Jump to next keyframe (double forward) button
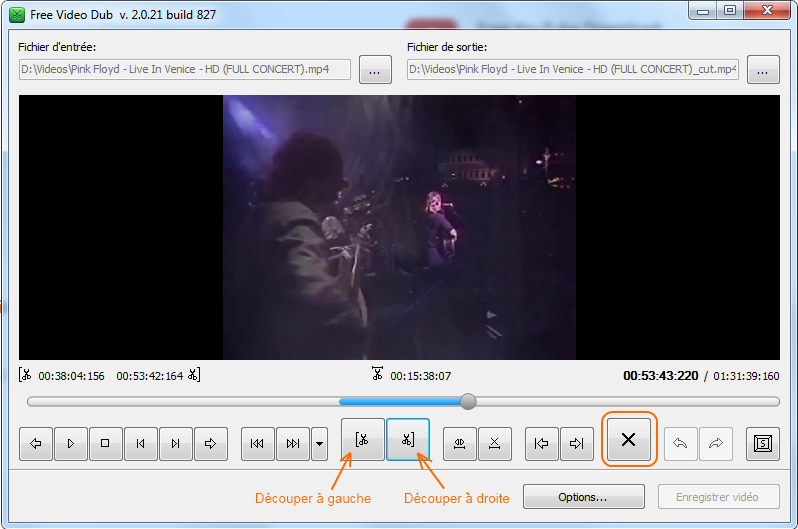Screen dimensions: 798x529 coord(293,443)
